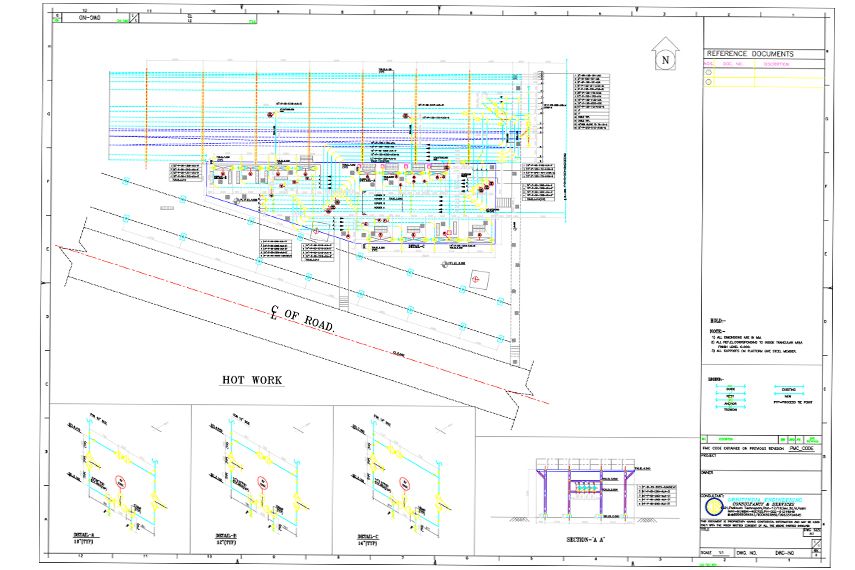Click the second circle in Reference Documents table
Viewport: 855px width, 570px height.
coord(709,83)
